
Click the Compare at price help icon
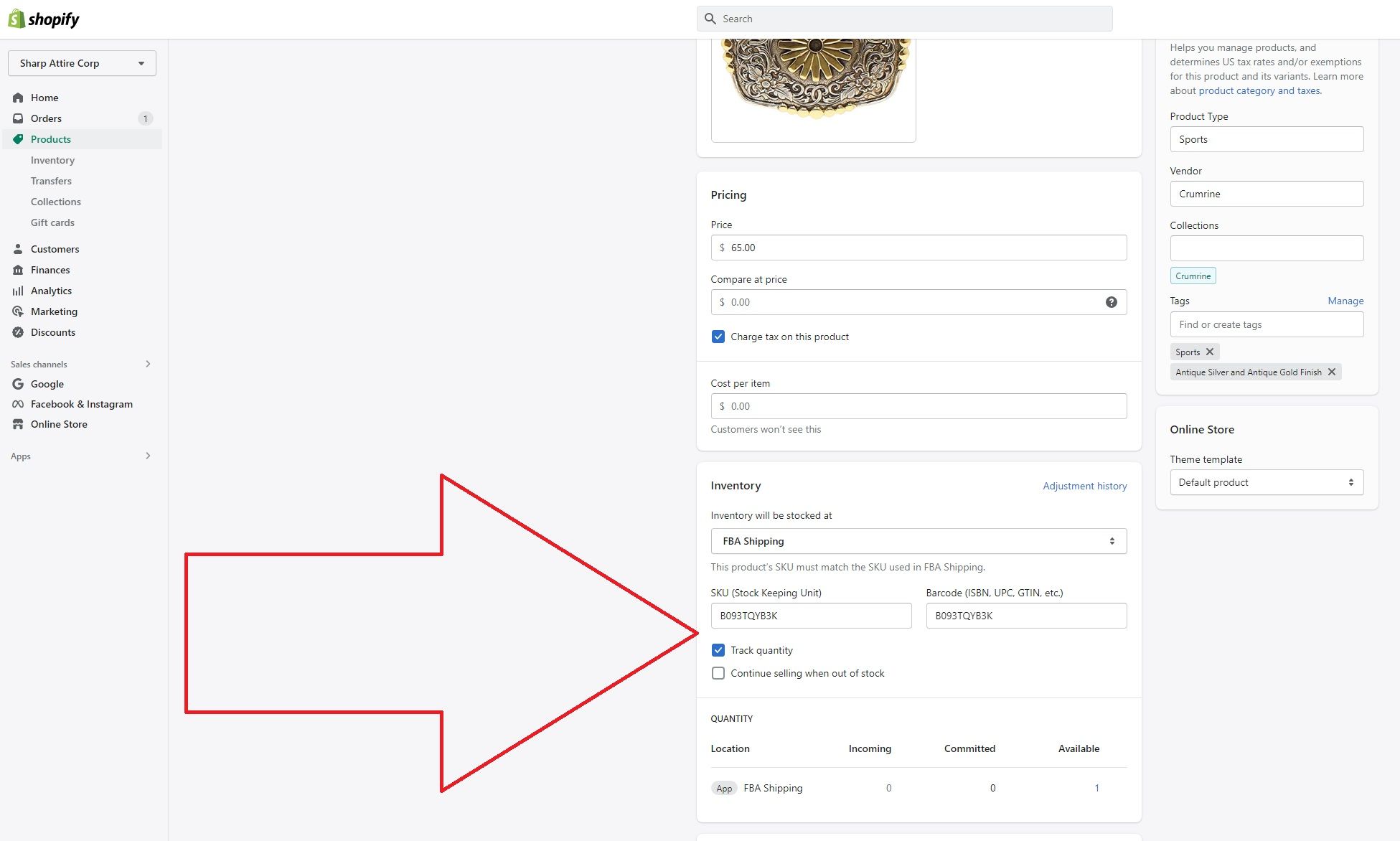(1111, 302)
